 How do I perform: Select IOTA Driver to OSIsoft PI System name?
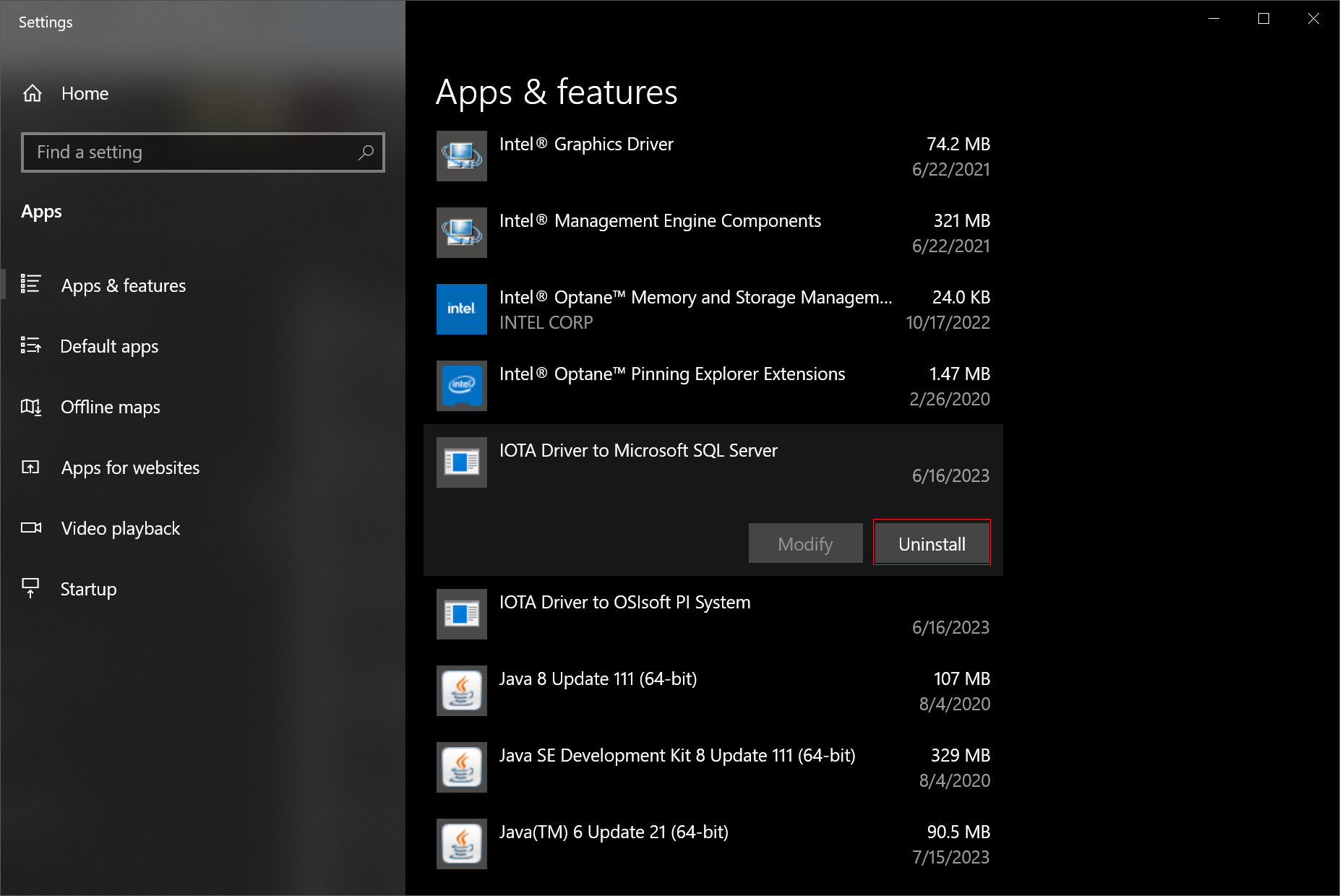point(625,602)
